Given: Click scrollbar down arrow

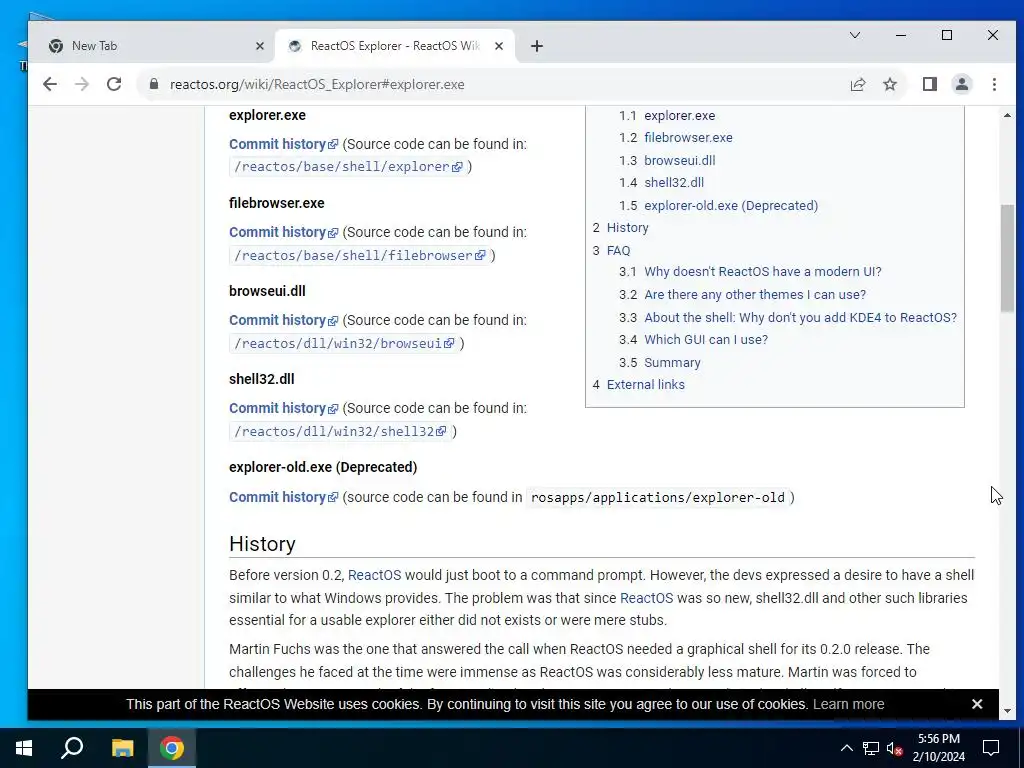Looking at the screenshot, I should pos(1007,711).
